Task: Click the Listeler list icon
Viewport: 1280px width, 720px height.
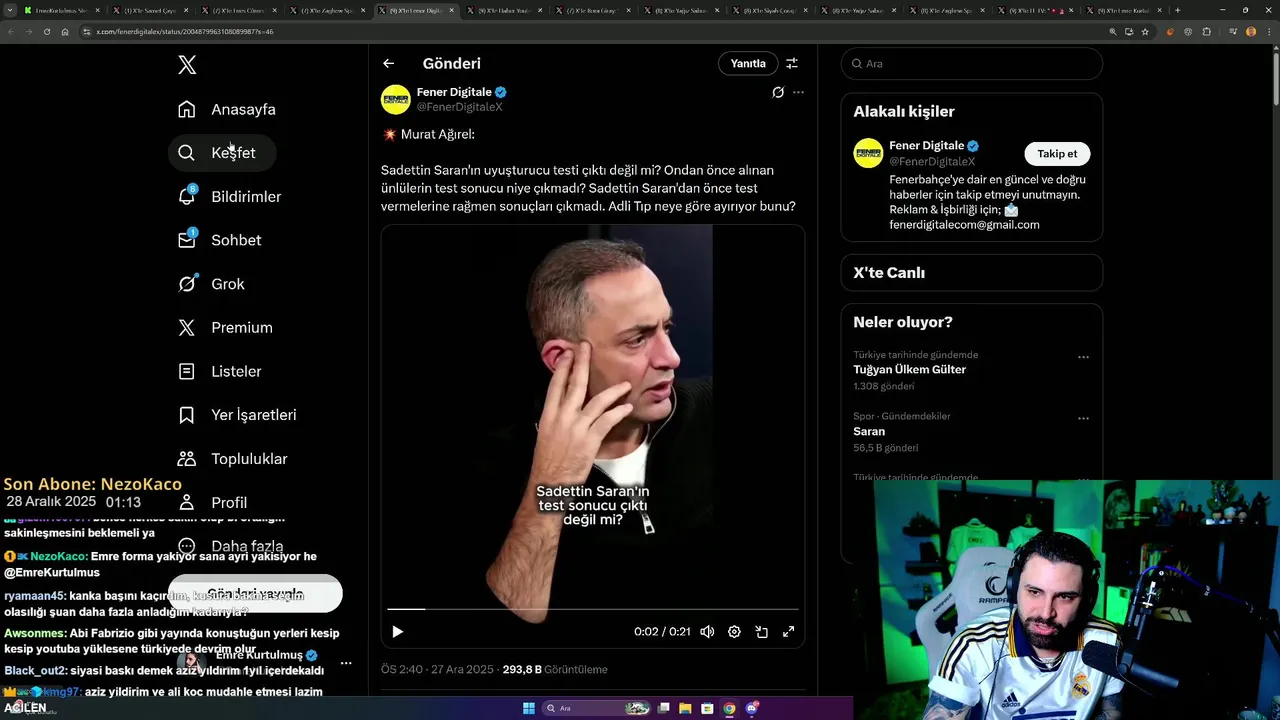Action: 186,371
